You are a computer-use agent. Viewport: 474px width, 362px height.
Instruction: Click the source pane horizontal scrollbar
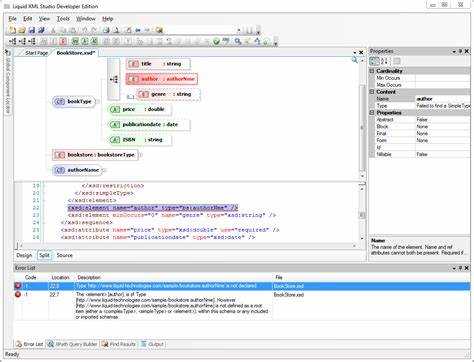[187, 246]
